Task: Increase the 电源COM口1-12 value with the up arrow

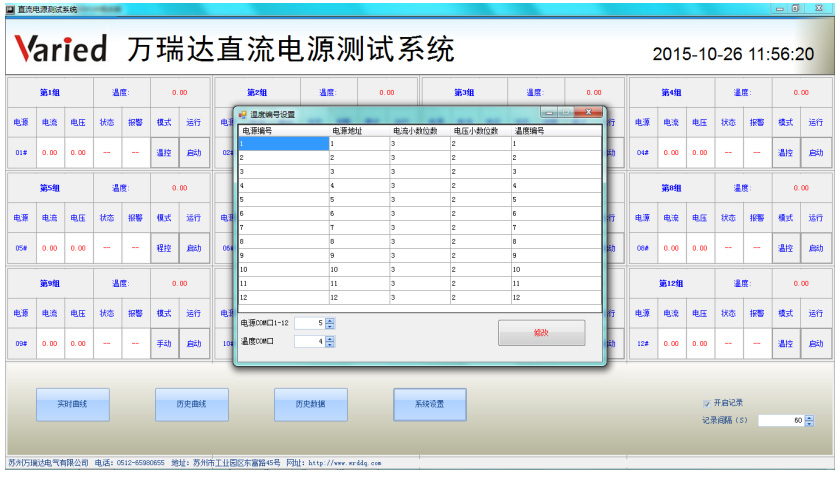Action: (x=330, y=320)
